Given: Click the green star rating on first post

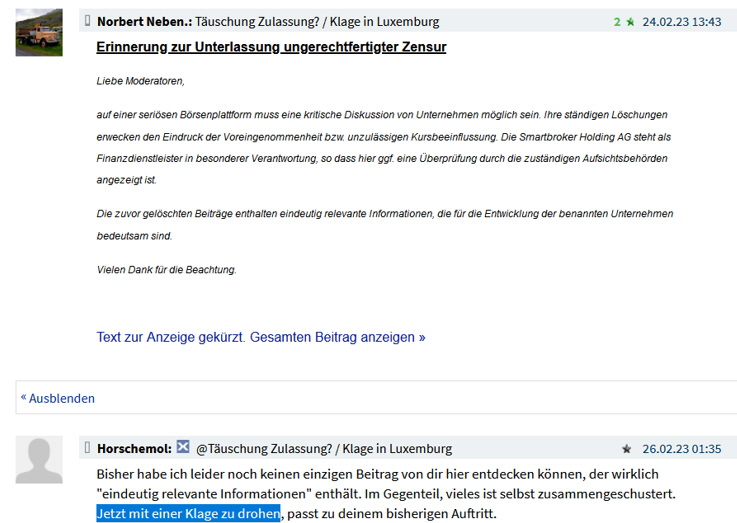Looking at the screenshot, I should [630, 21].
